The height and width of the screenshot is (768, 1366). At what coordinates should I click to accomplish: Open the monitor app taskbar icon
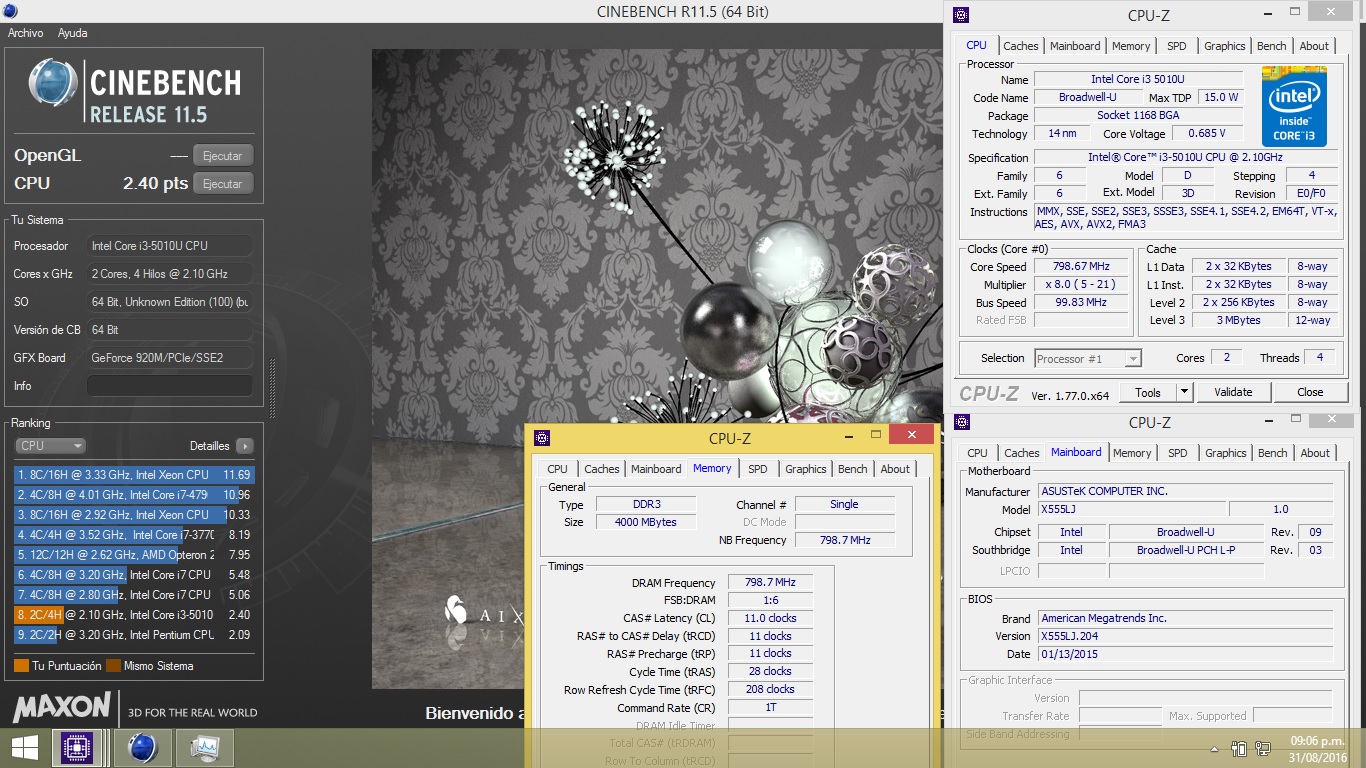pyautogui.click(x=205, y=747)
